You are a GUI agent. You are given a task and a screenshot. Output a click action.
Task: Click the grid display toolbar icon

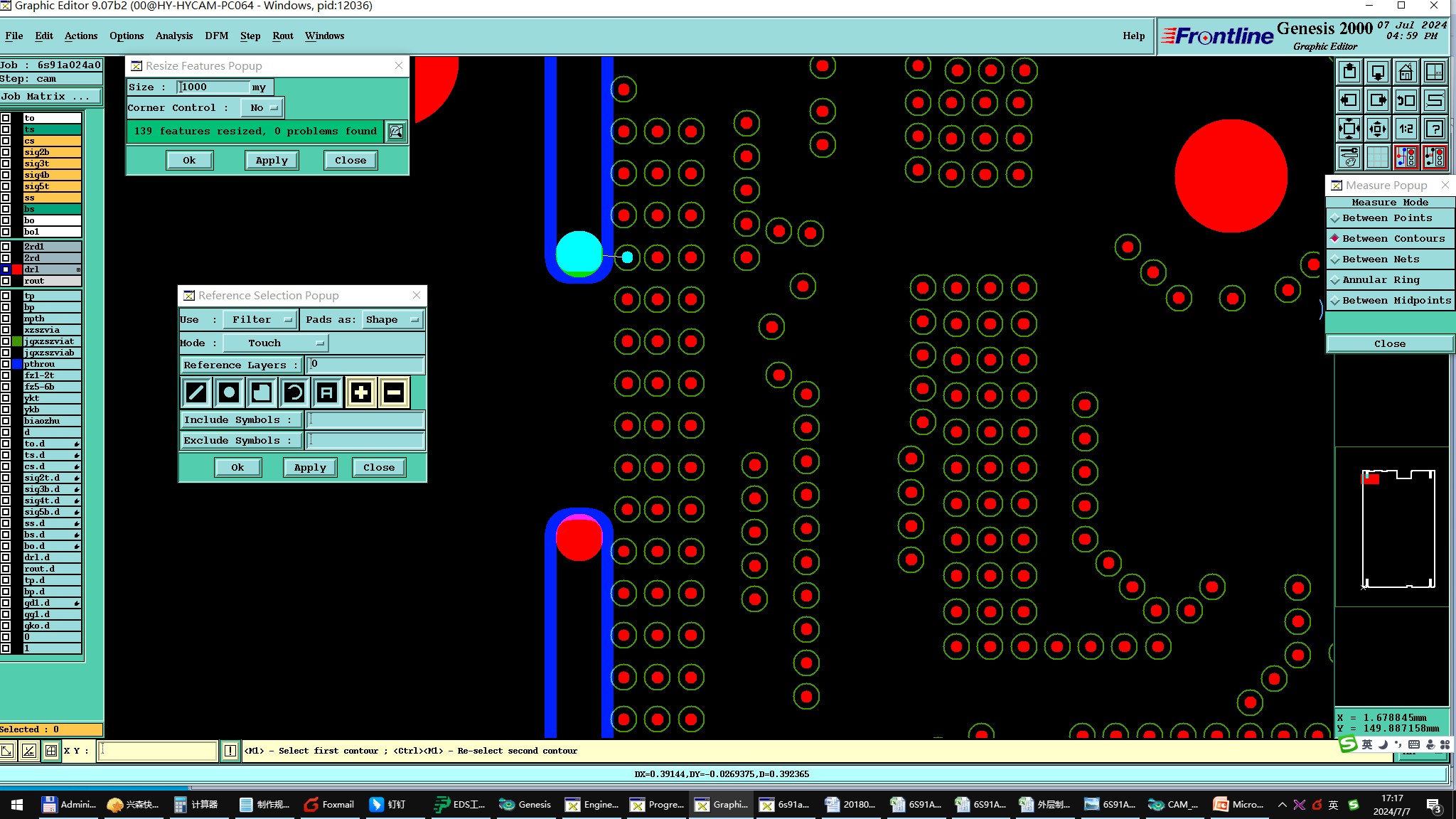point(1377,157)
